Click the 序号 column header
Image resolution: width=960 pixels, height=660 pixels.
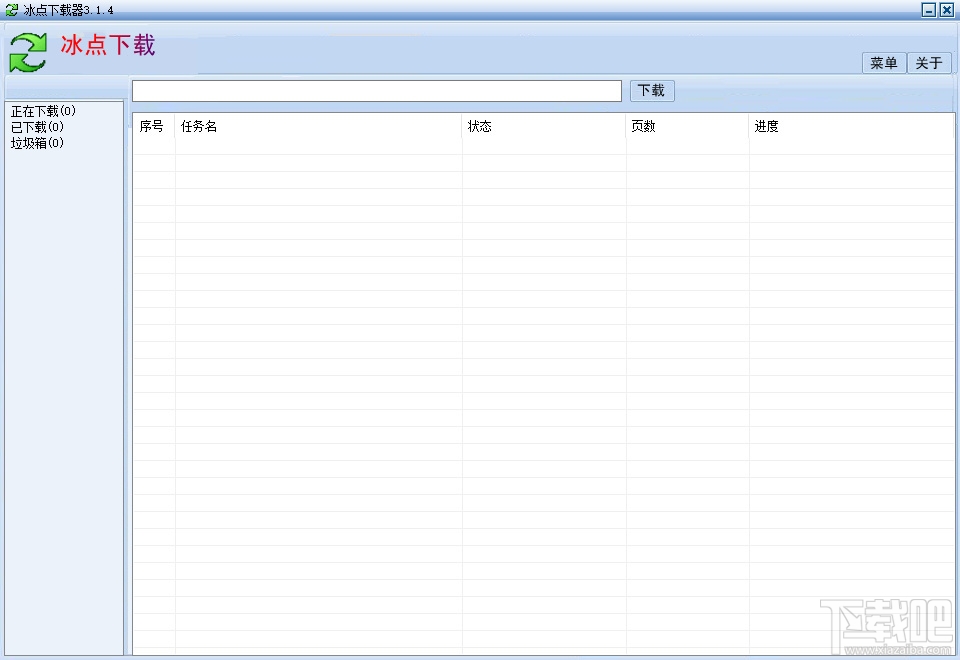click(152, 126)
